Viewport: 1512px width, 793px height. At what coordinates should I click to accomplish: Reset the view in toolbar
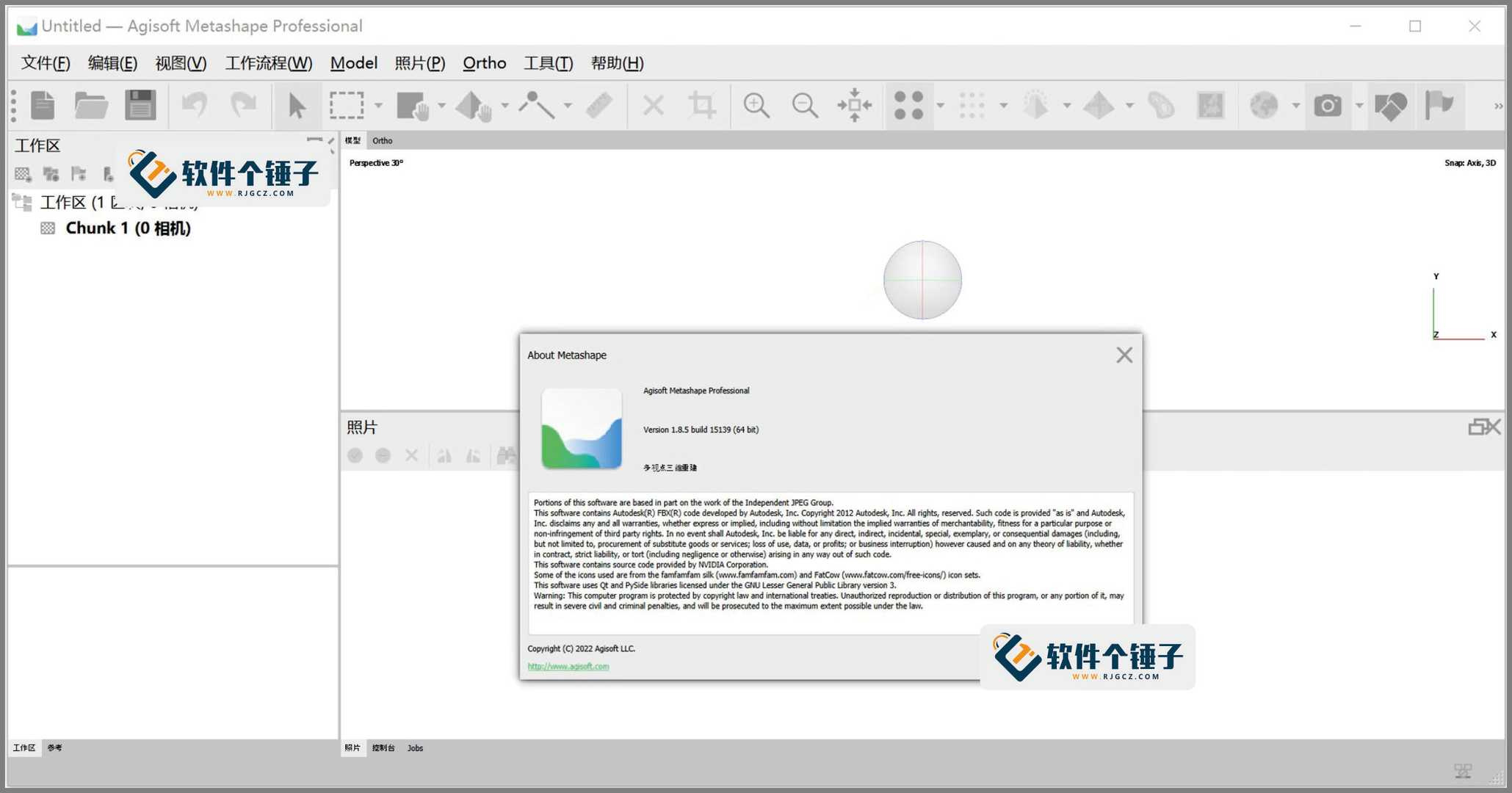854,106
